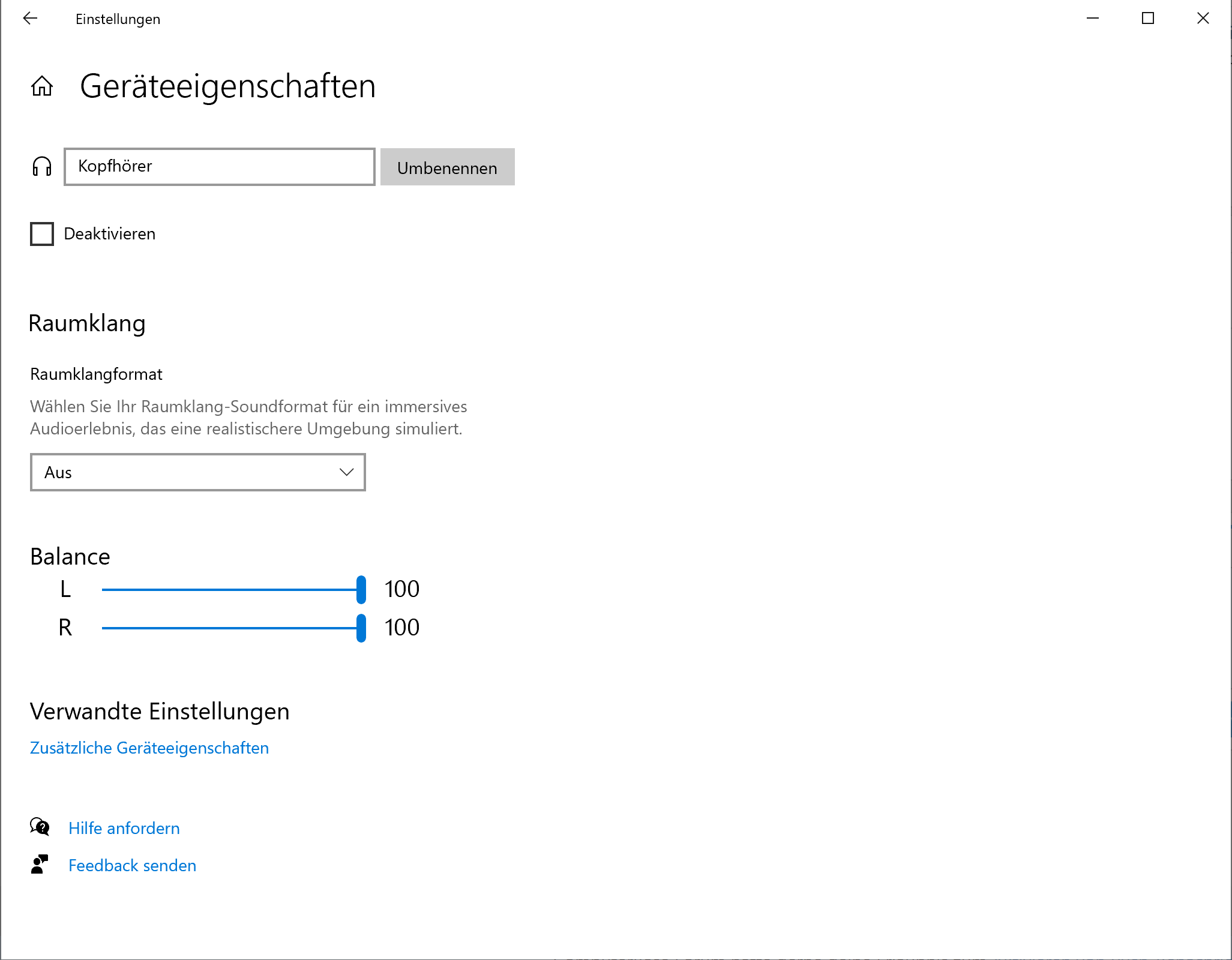This screenshot has width=1232, height=960.
Task: Click the headphone device icon
Action: [41, 167]
